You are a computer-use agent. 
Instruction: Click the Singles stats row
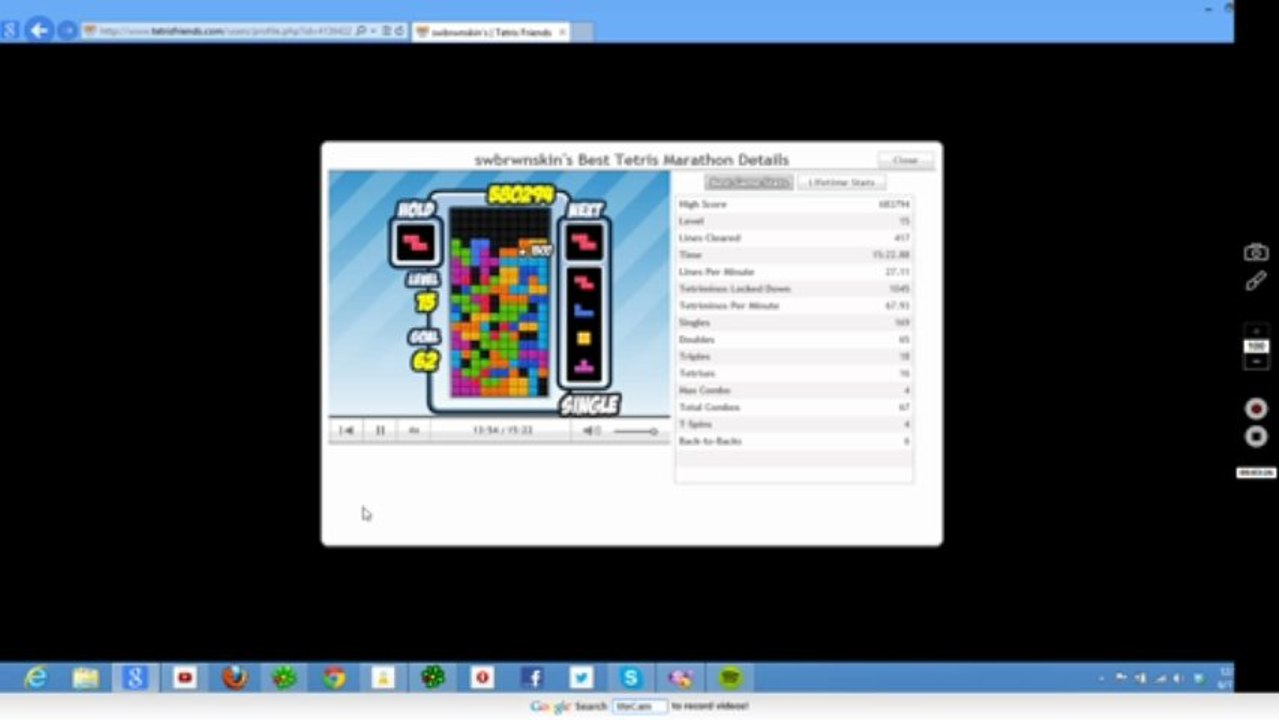click(x=794, y=323)
